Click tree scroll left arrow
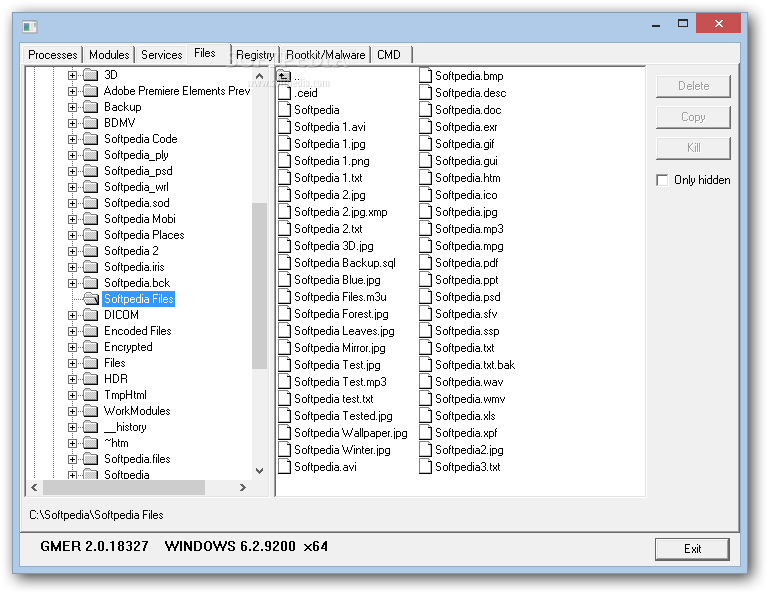The image size is (768, 594). [x=34, y=487]
